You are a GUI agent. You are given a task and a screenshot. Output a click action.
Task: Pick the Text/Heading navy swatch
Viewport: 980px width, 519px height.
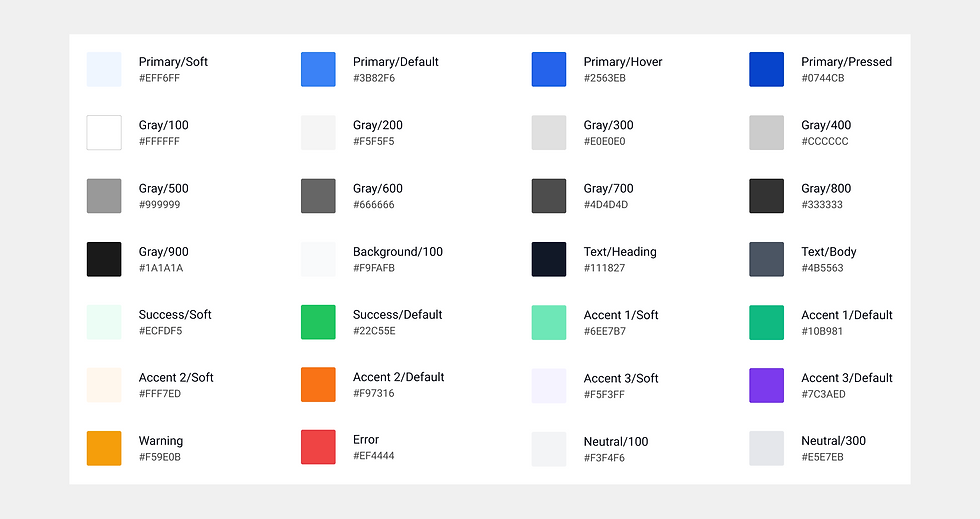click(x=549, y=259)
